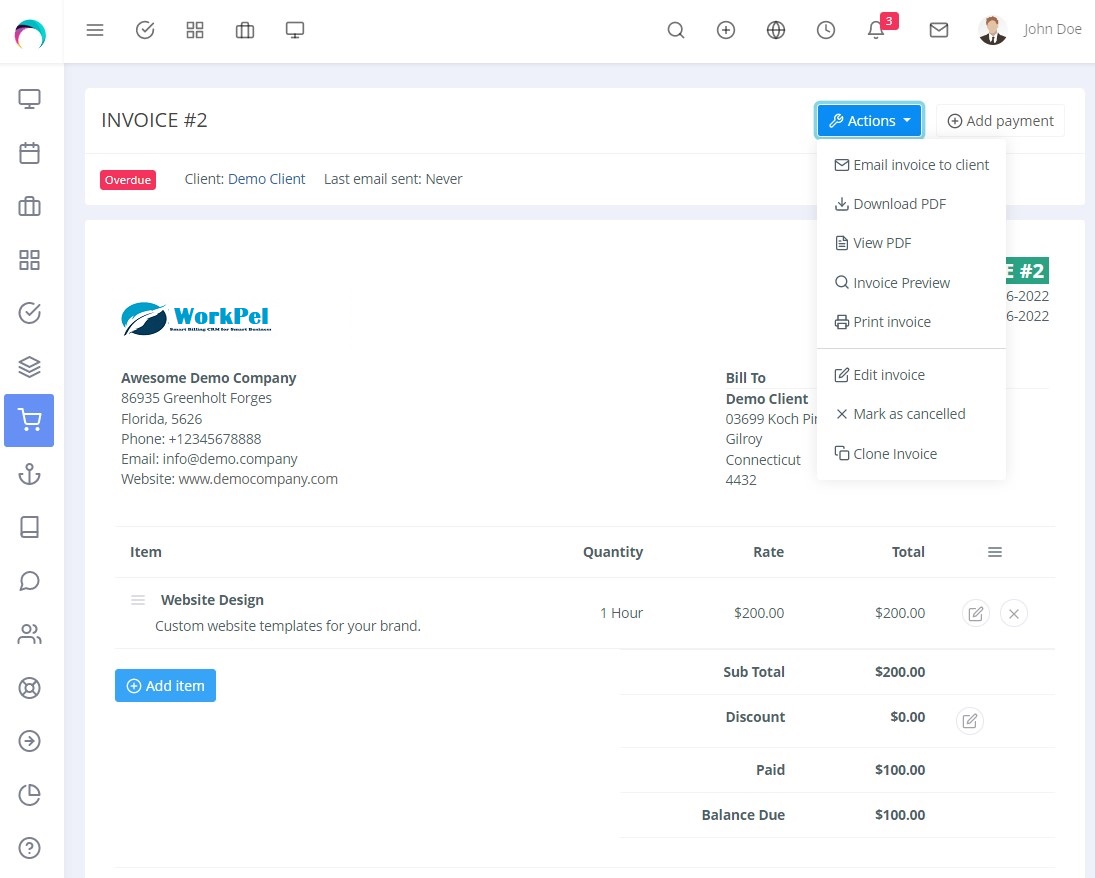
Task: Click the INVOICE #2 page title
Action: pos(154,120)
